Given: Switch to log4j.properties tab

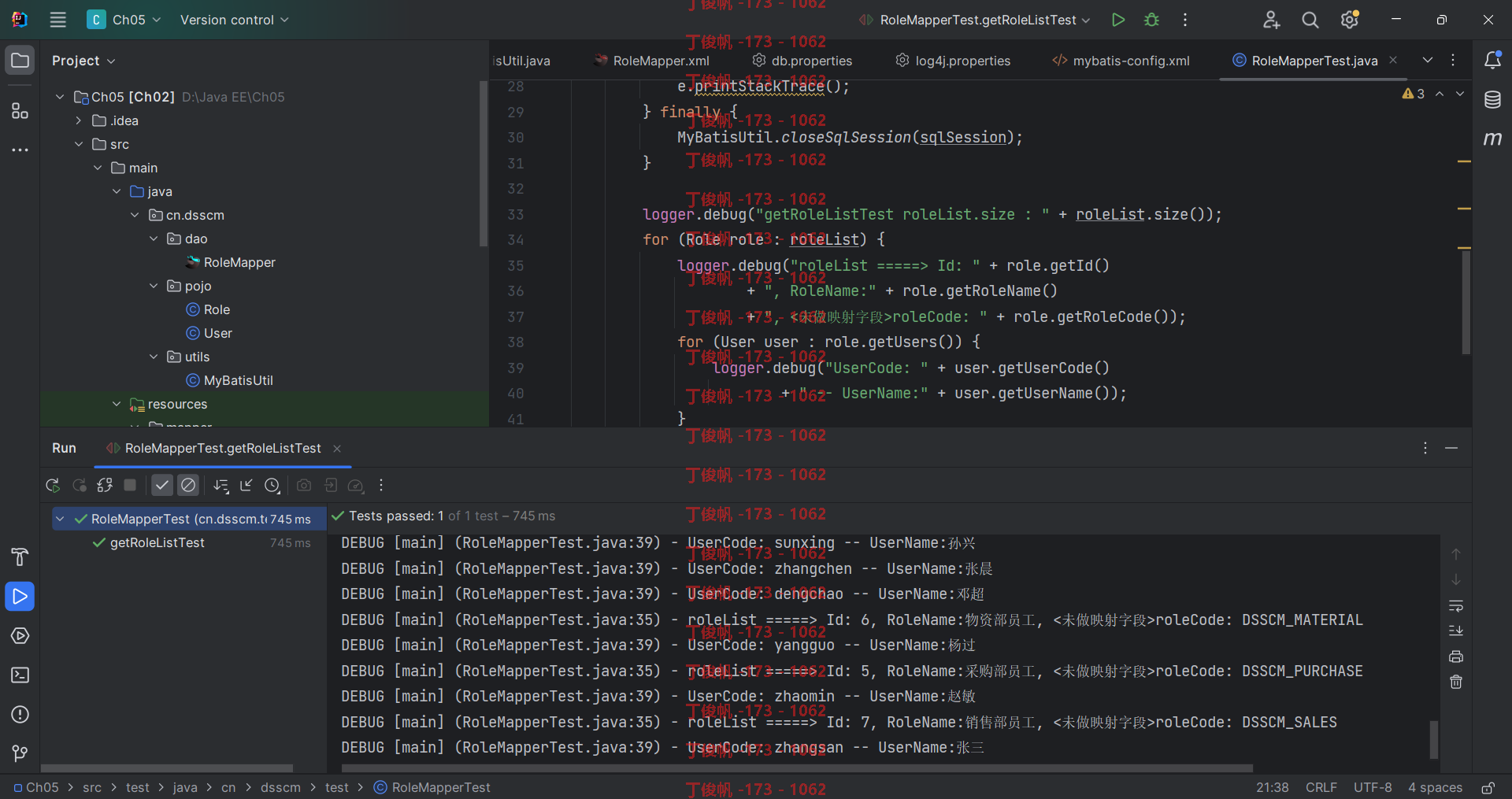Looking at the screenshot, I should pos(953,61).
